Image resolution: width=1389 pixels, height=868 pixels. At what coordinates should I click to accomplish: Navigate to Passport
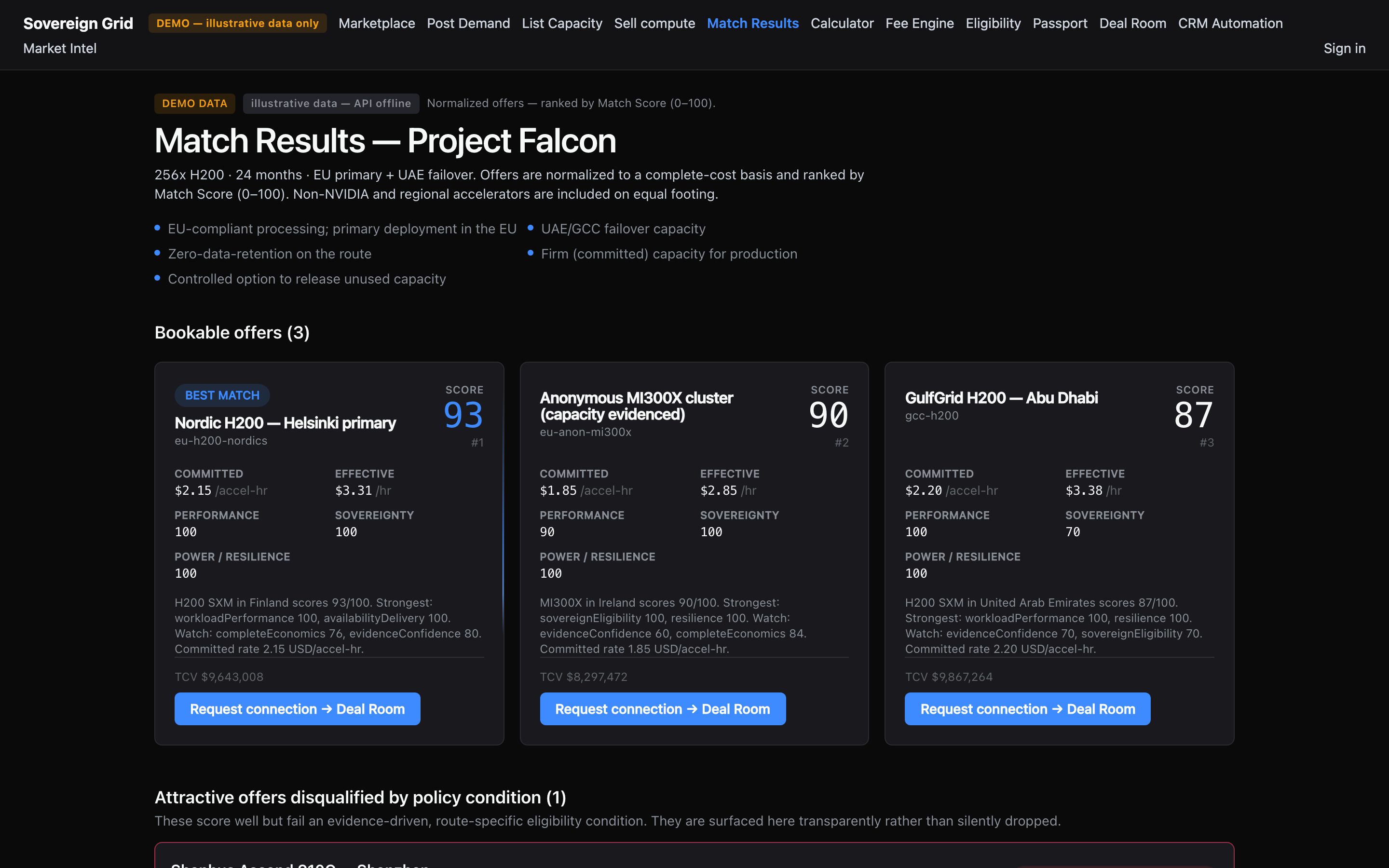point(1060,24)
